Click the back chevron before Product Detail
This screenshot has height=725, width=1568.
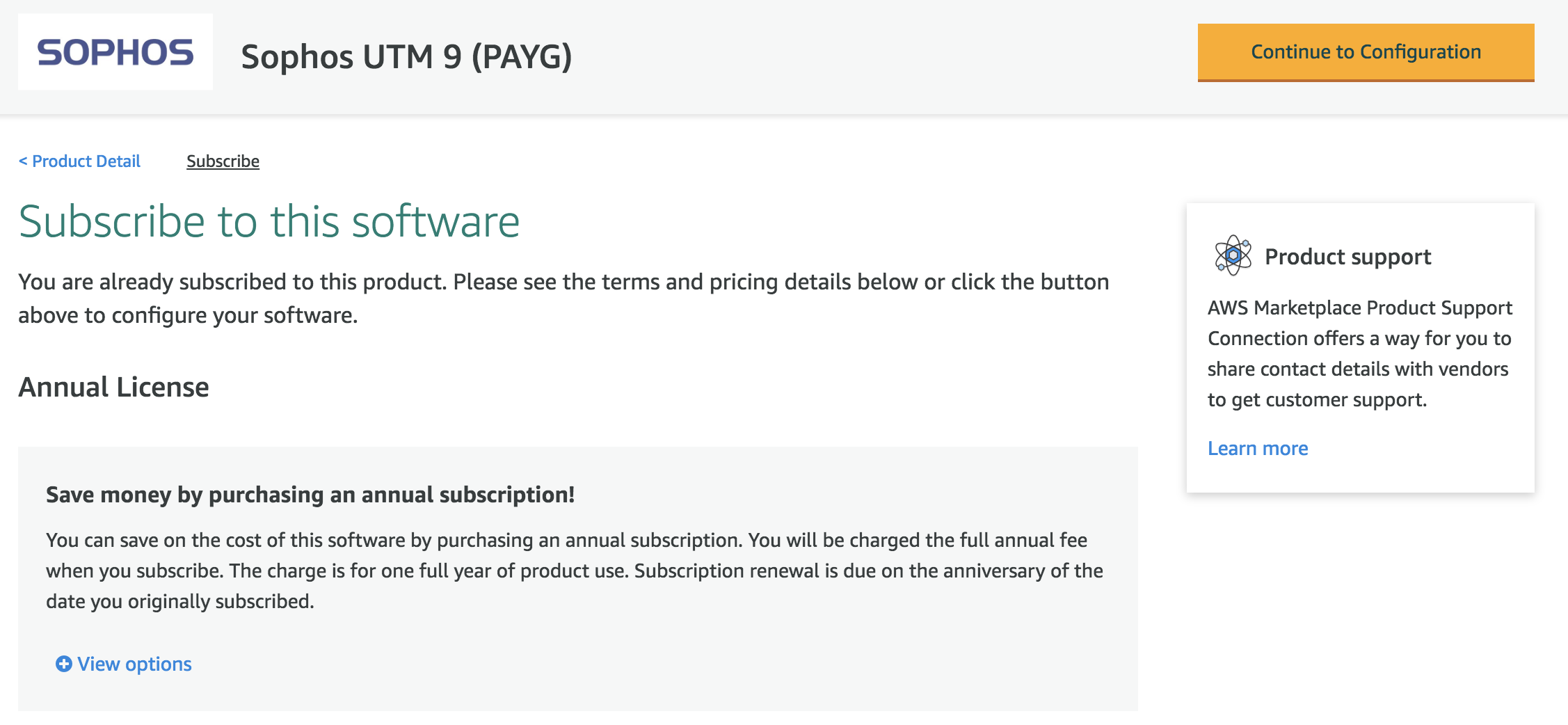[23, 161]
